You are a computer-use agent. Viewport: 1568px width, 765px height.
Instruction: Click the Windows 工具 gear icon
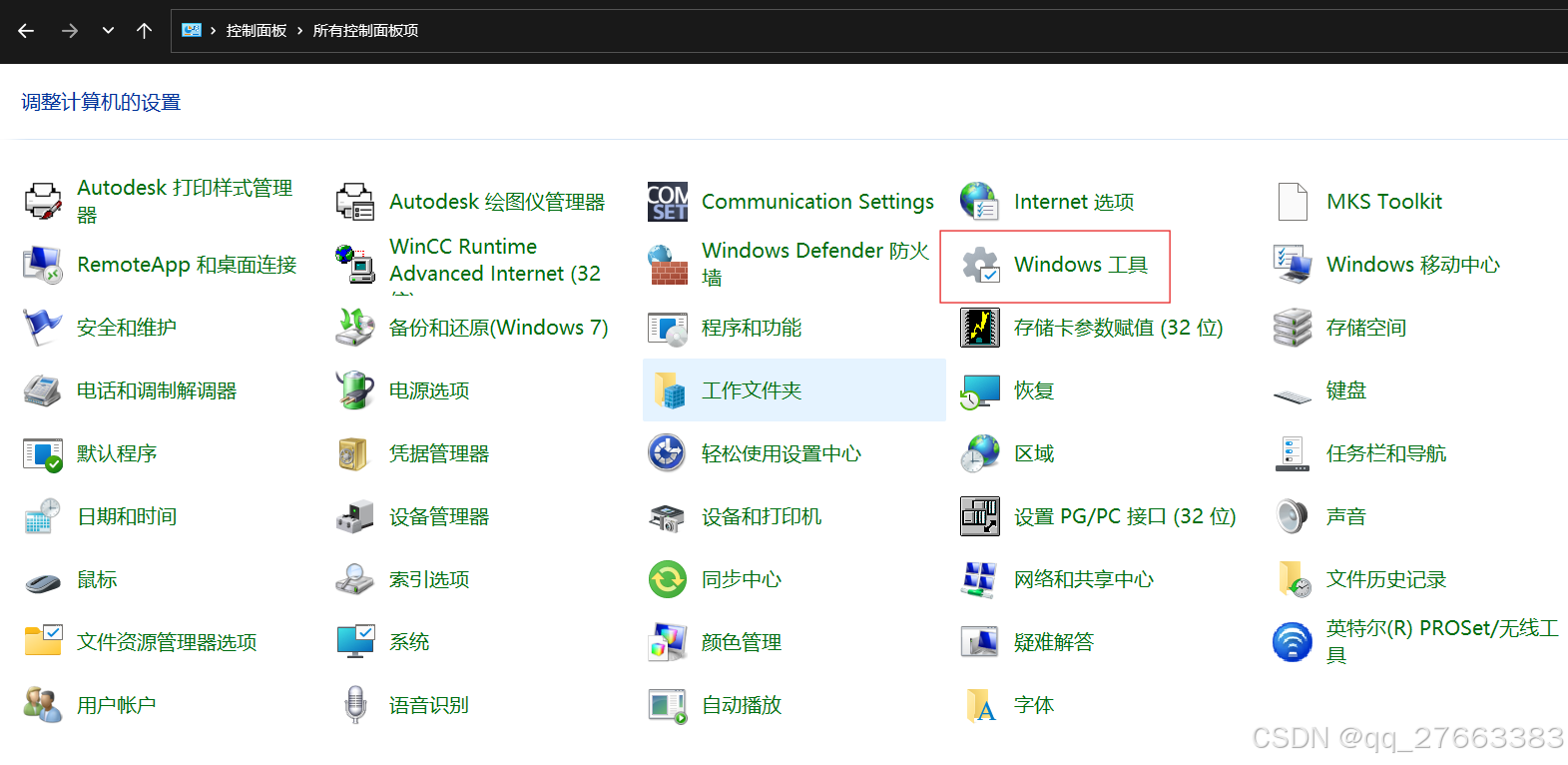(980, 265)
